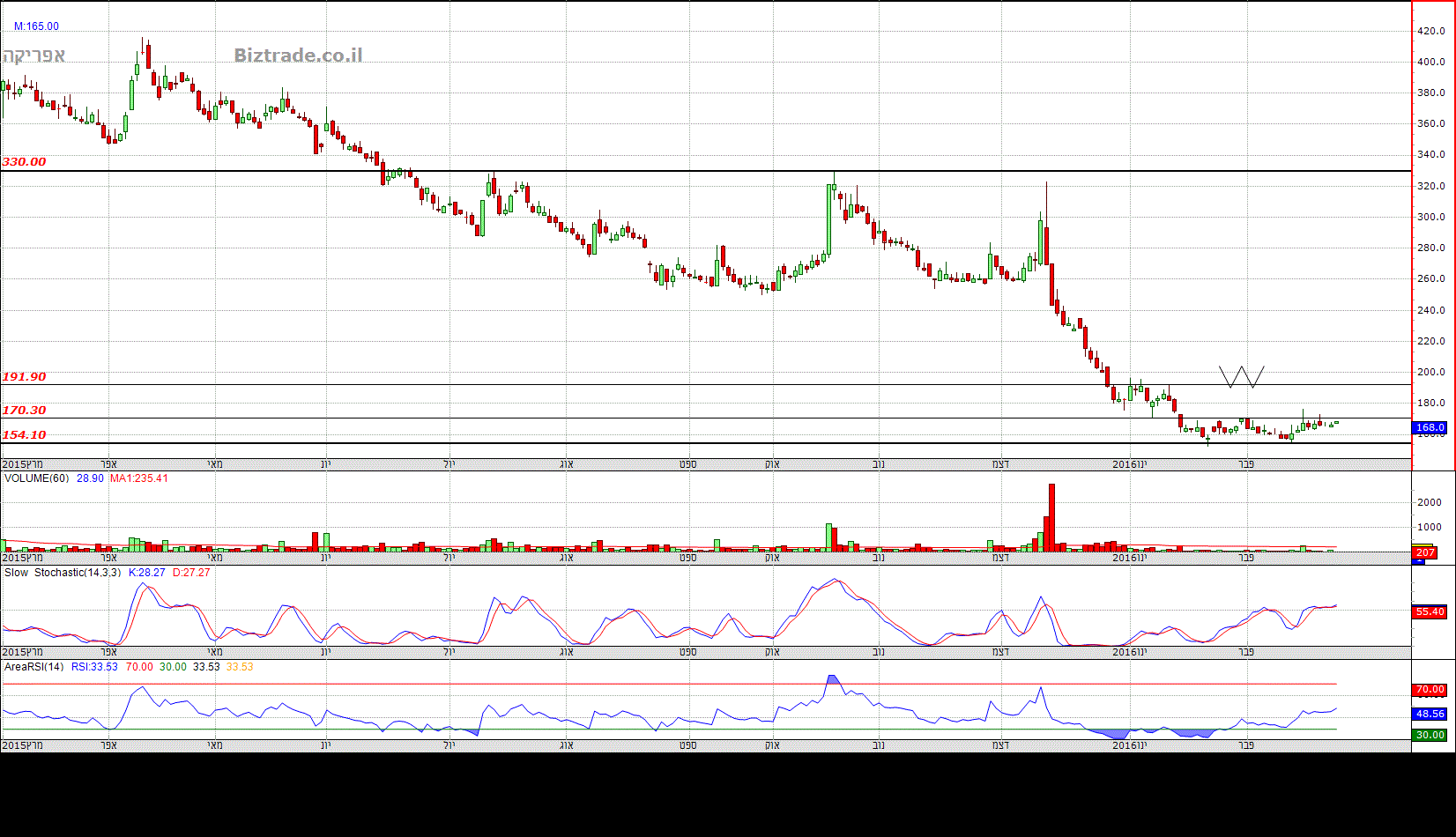The width and height of the screenshot is (1456, 837).
Task: Click the W pattern annotation on chart
Action: [1241, 377]
